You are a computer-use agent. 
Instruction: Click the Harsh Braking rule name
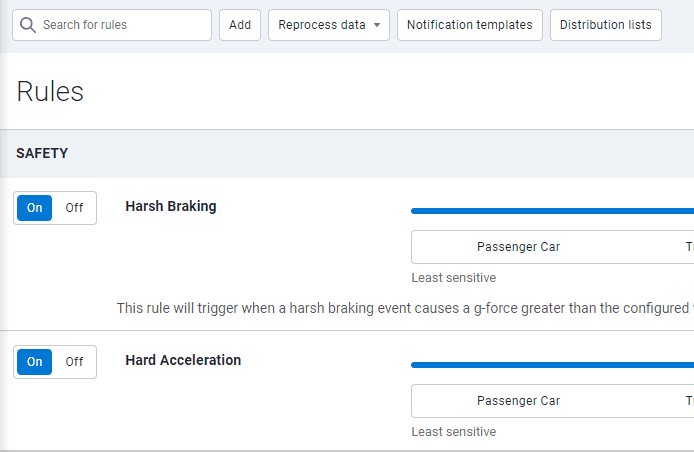pos(171,206)
